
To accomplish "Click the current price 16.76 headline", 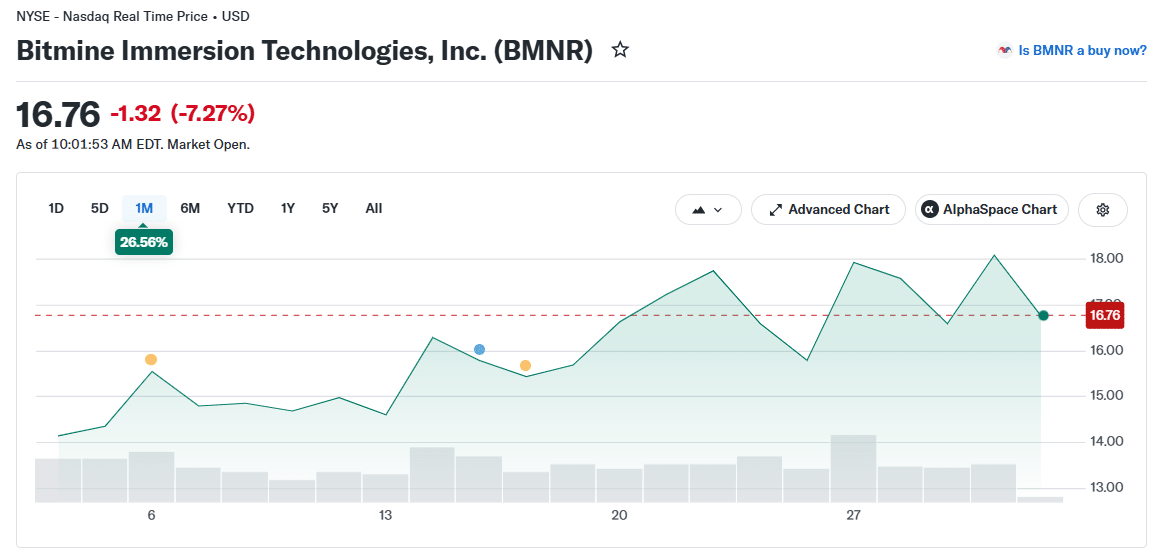I will [57, 115].
